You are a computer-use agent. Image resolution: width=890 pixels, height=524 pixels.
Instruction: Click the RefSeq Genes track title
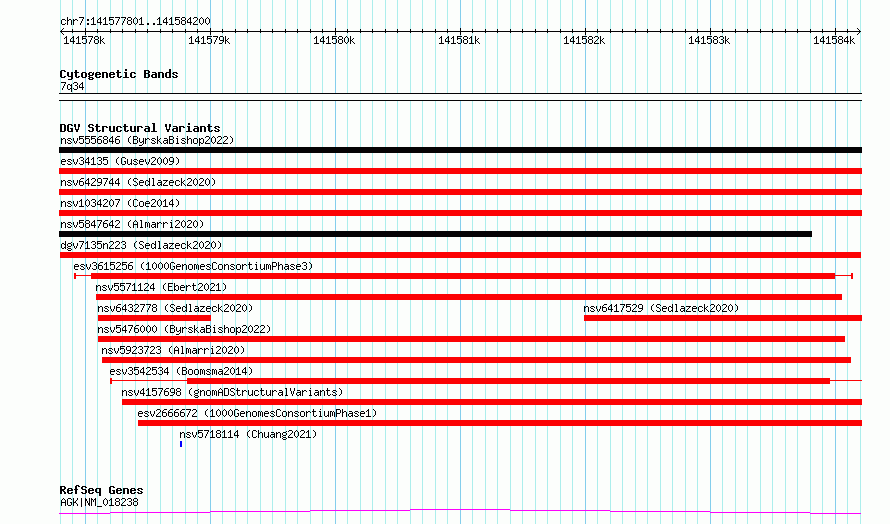pyautogui.click(x=101, y=490)
